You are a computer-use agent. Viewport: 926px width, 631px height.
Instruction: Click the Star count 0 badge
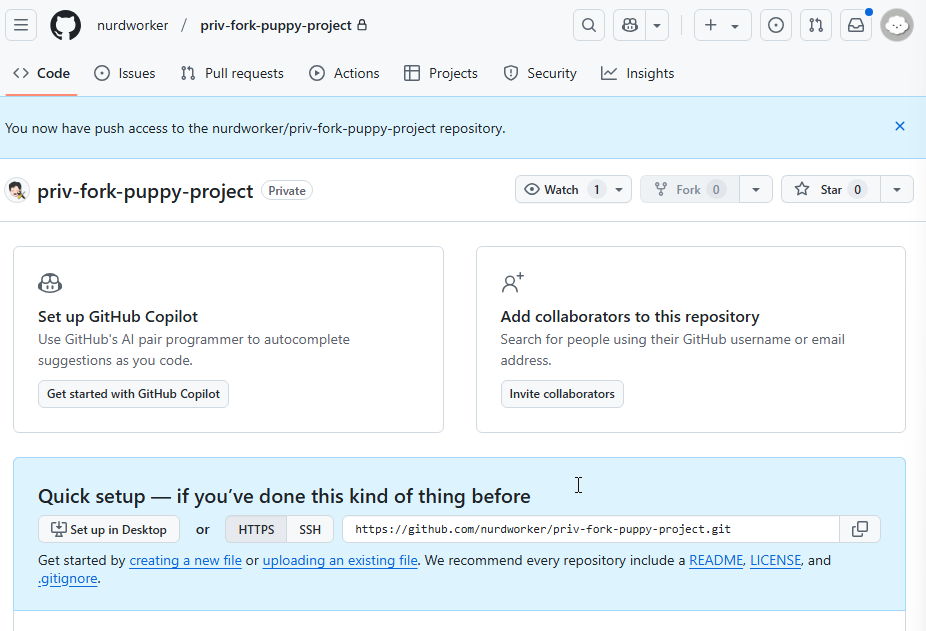click(x=857, y=190)
